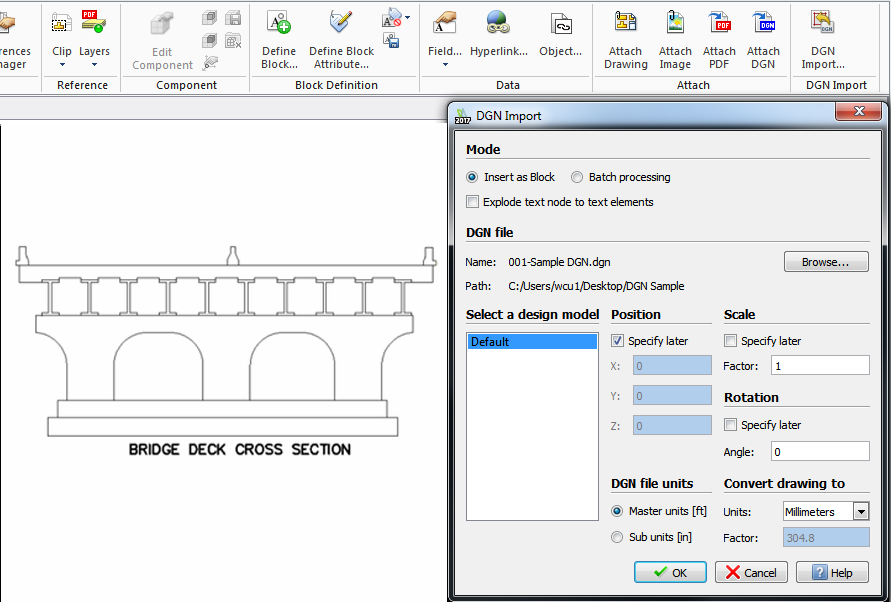Select the Batch processing mode
This screenshot has width=891, height=602.
(577, 177)
